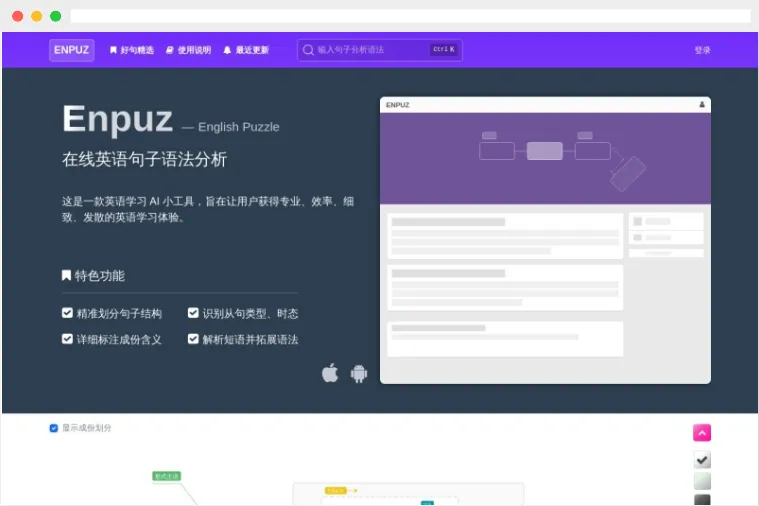Click the checkmark tool button on right
This screenshot has width=759, height=506.
(x=702, y=460)
